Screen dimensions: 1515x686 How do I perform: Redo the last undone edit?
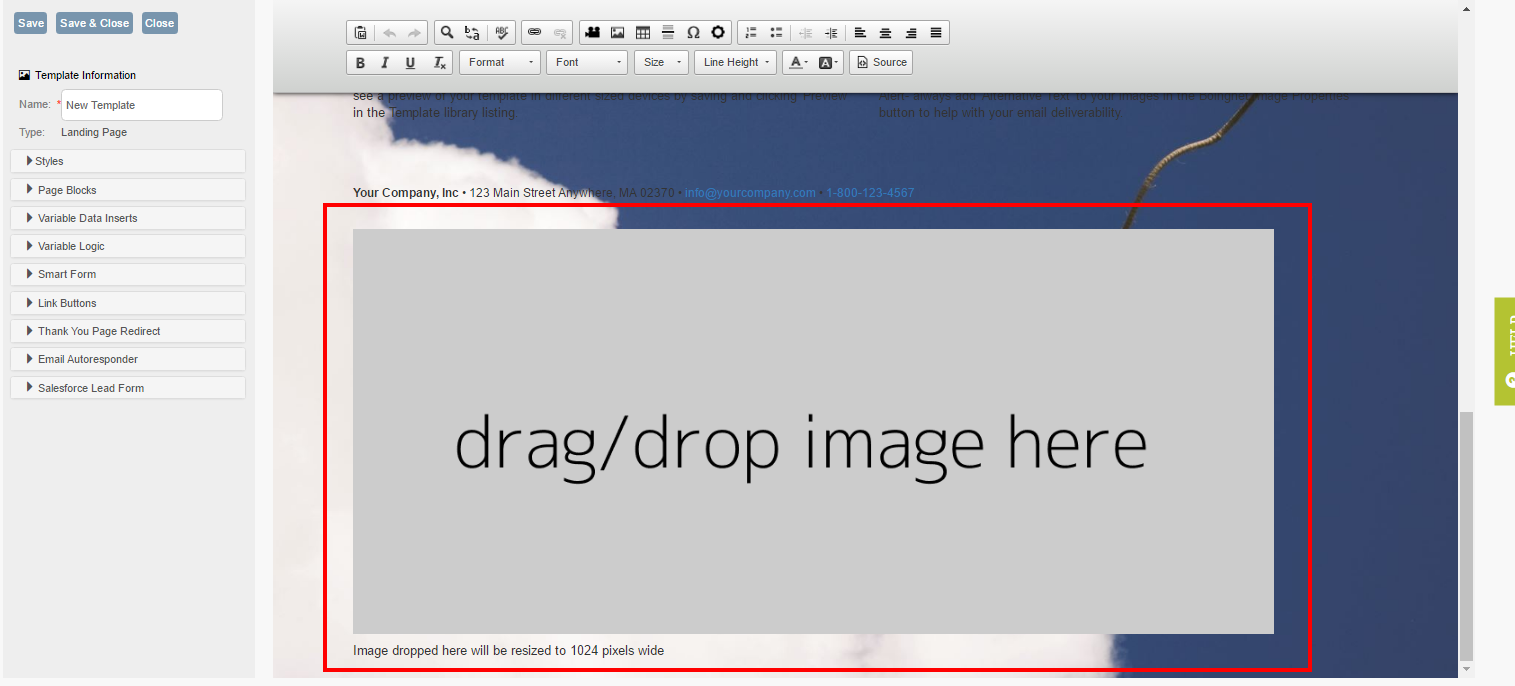414,33
